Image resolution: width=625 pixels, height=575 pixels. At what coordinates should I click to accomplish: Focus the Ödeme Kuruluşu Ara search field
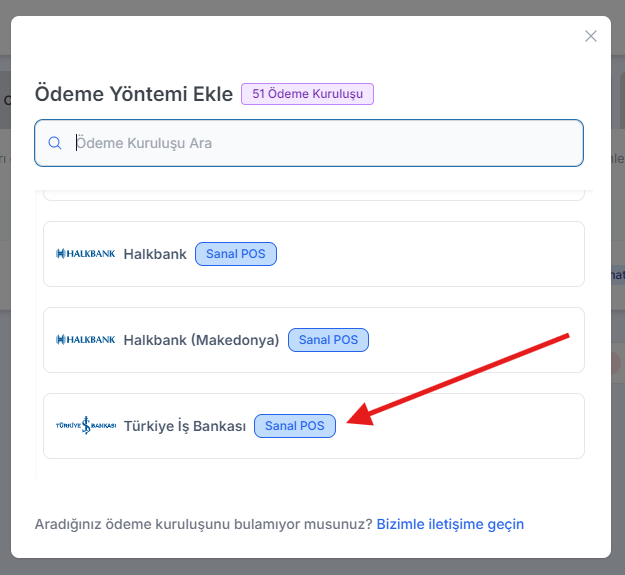click(320, 143)
